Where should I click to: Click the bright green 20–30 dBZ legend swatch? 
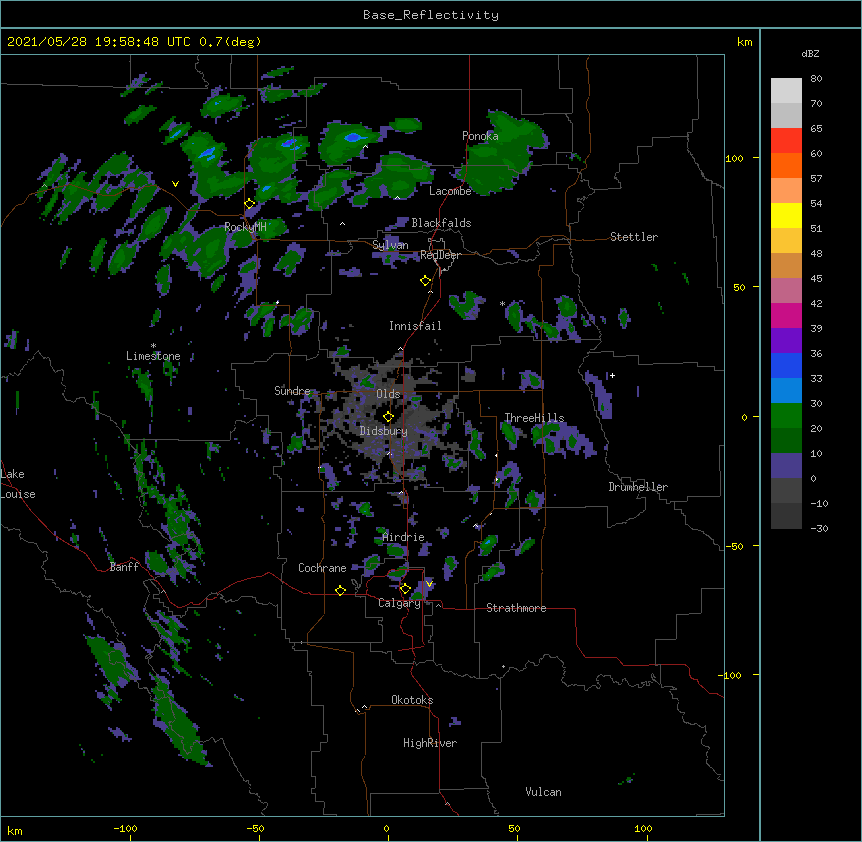(x=786, y=416)
